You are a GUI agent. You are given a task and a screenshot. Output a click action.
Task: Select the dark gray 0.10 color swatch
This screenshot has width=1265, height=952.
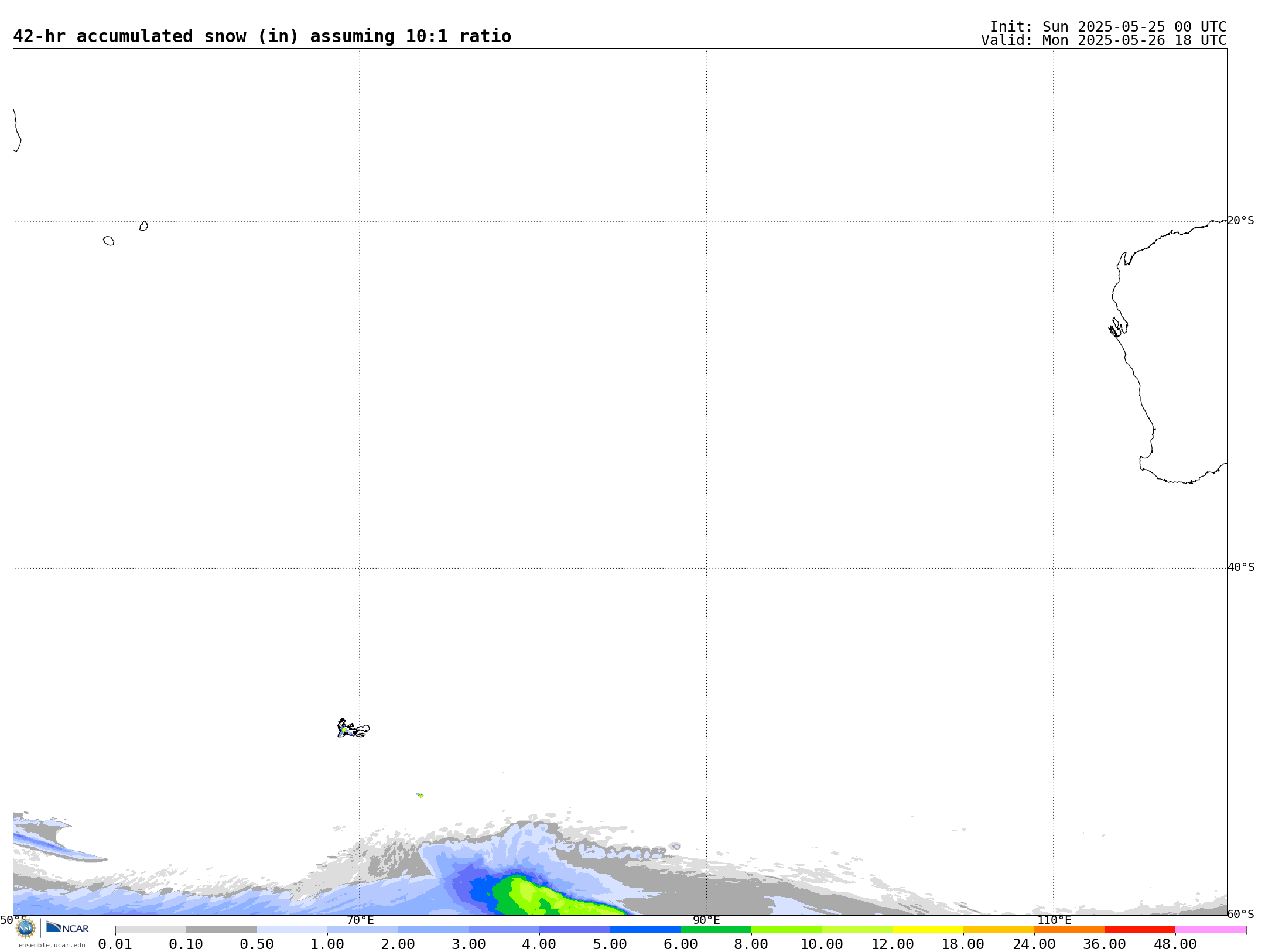221,930
